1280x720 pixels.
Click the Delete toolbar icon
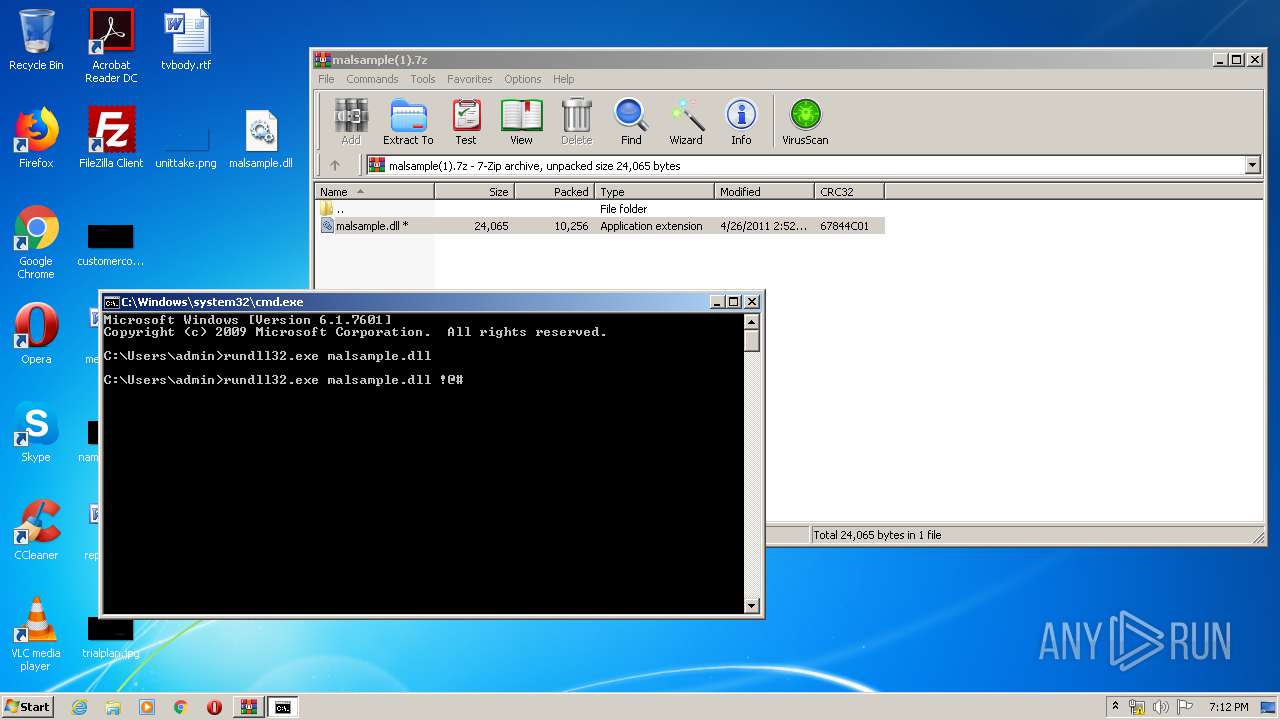click(x=577, y=122)
